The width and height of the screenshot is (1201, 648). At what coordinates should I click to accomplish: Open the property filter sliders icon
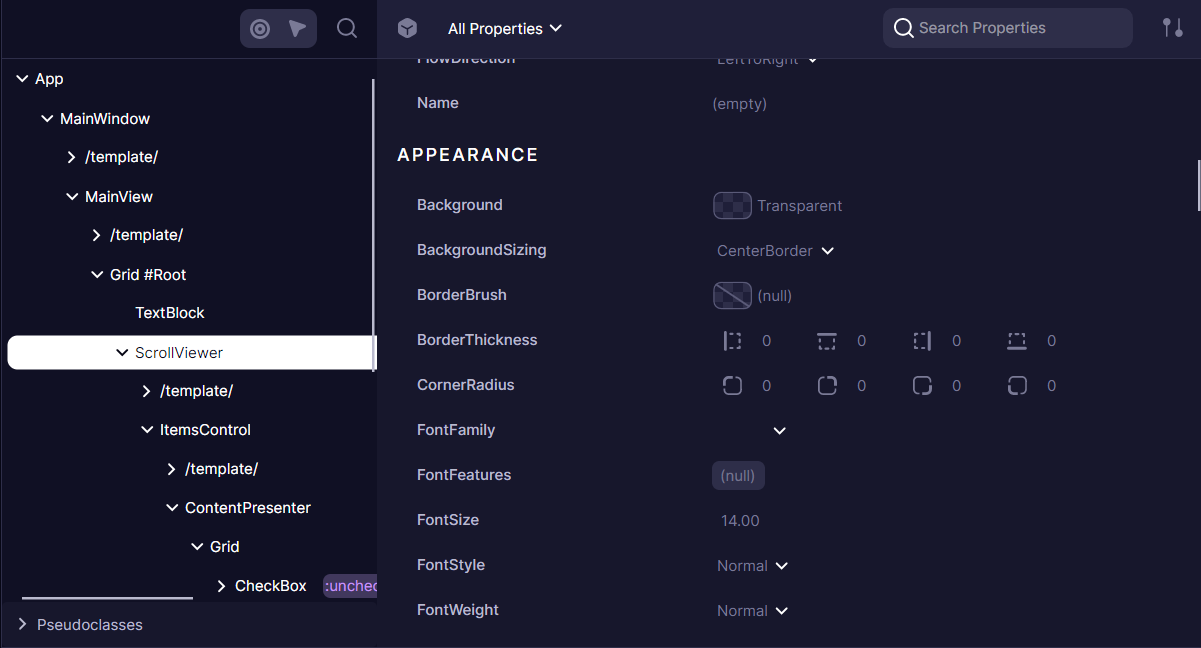[1172, 28]
